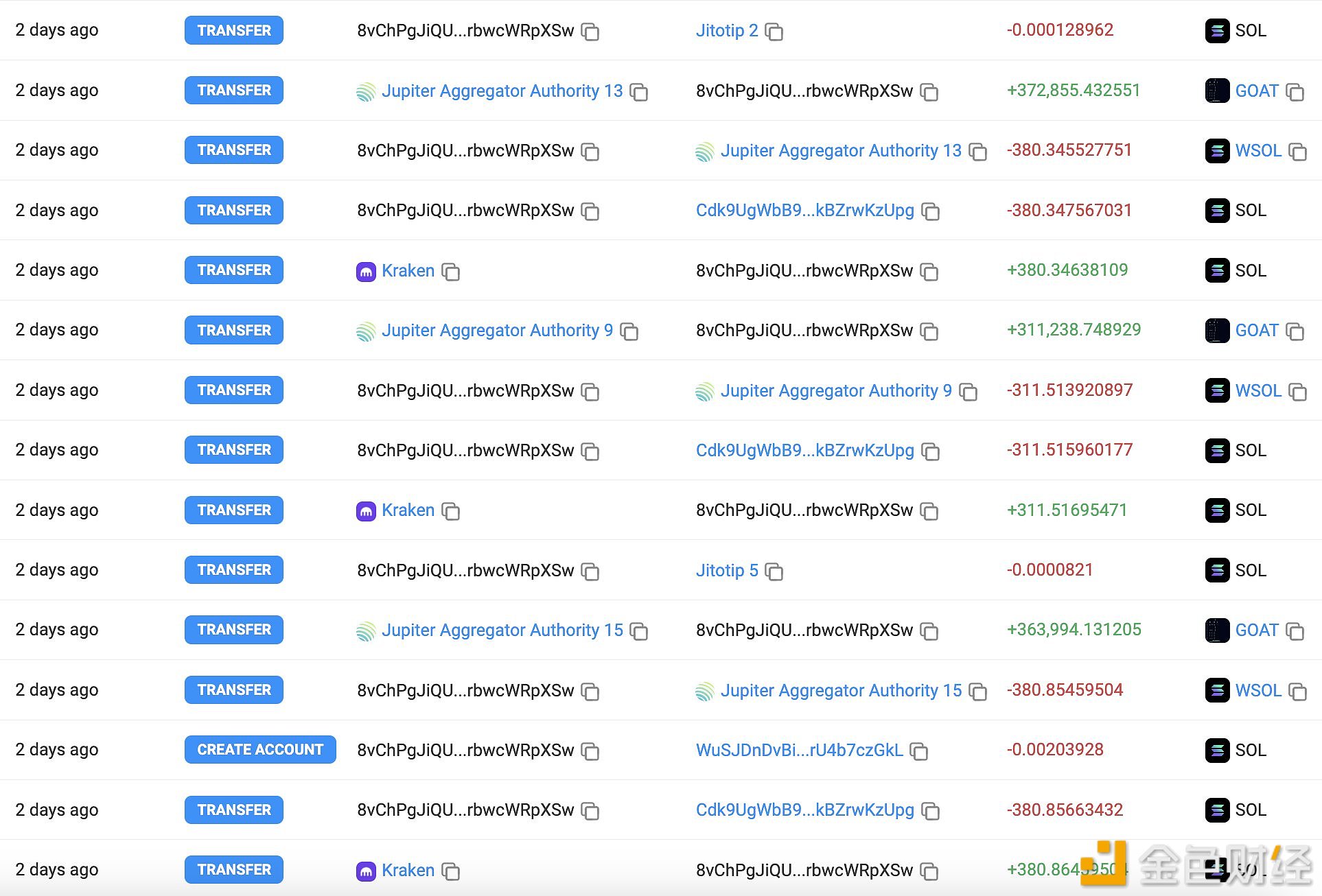Open Jupiter Aggregator Authority 9 sender link
1322x896 pixels.
[497, 330]
